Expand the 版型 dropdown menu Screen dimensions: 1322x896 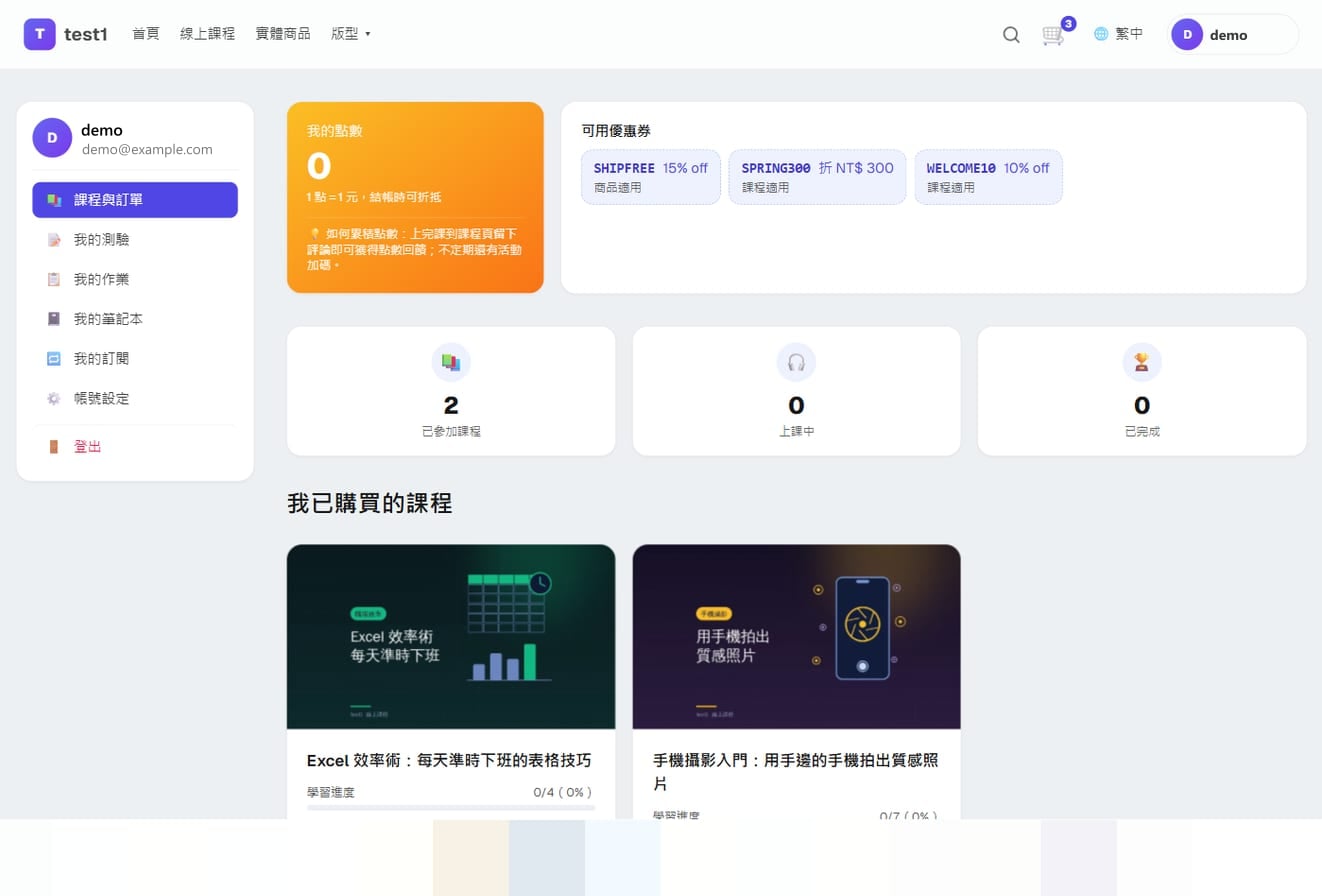pos(351,34)
